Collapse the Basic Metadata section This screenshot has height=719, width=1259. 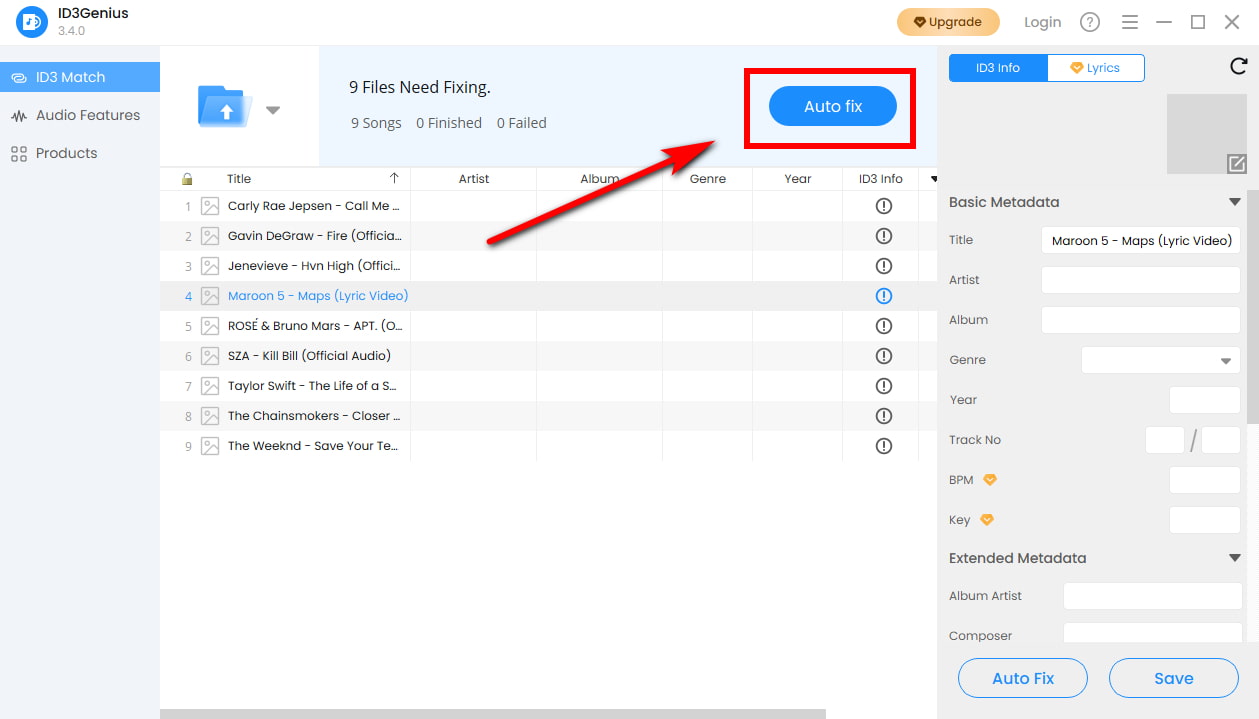pyautogui.click(x=1234, y=202)
